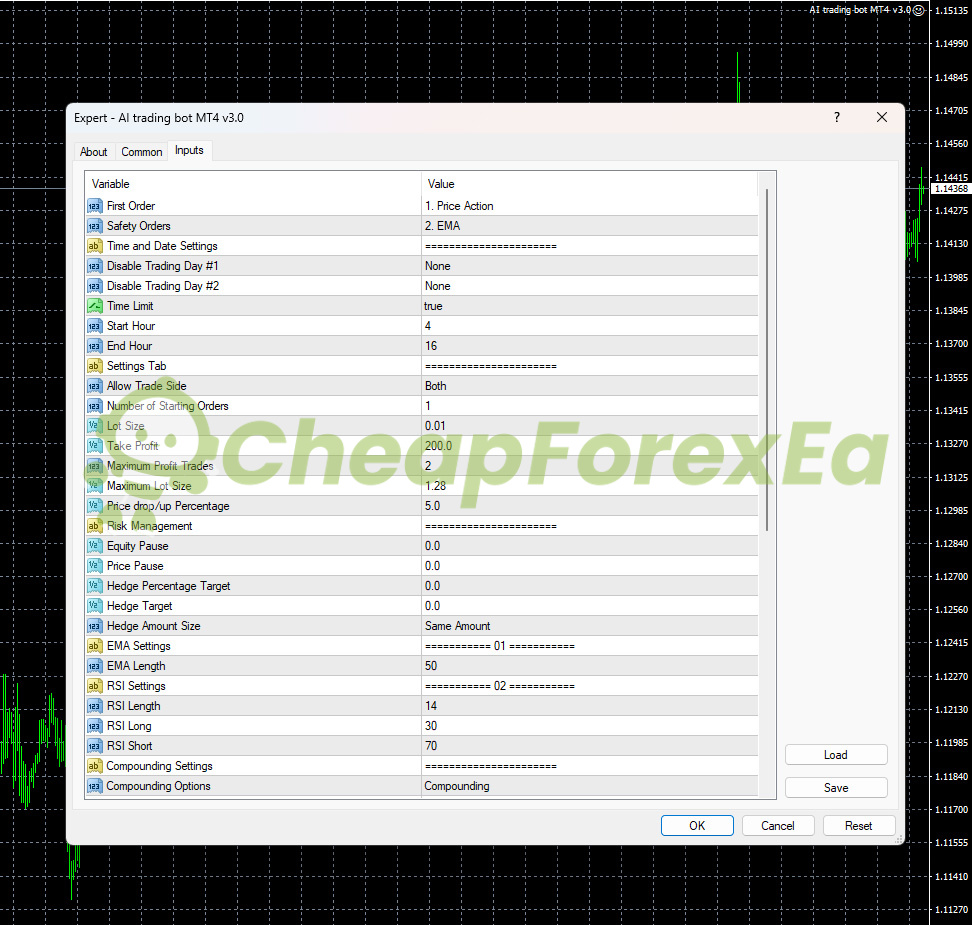This screenshot has width=972, height=925.
Task: Click the 1.14368 current price label on chart
Action: tap(951, 188)
